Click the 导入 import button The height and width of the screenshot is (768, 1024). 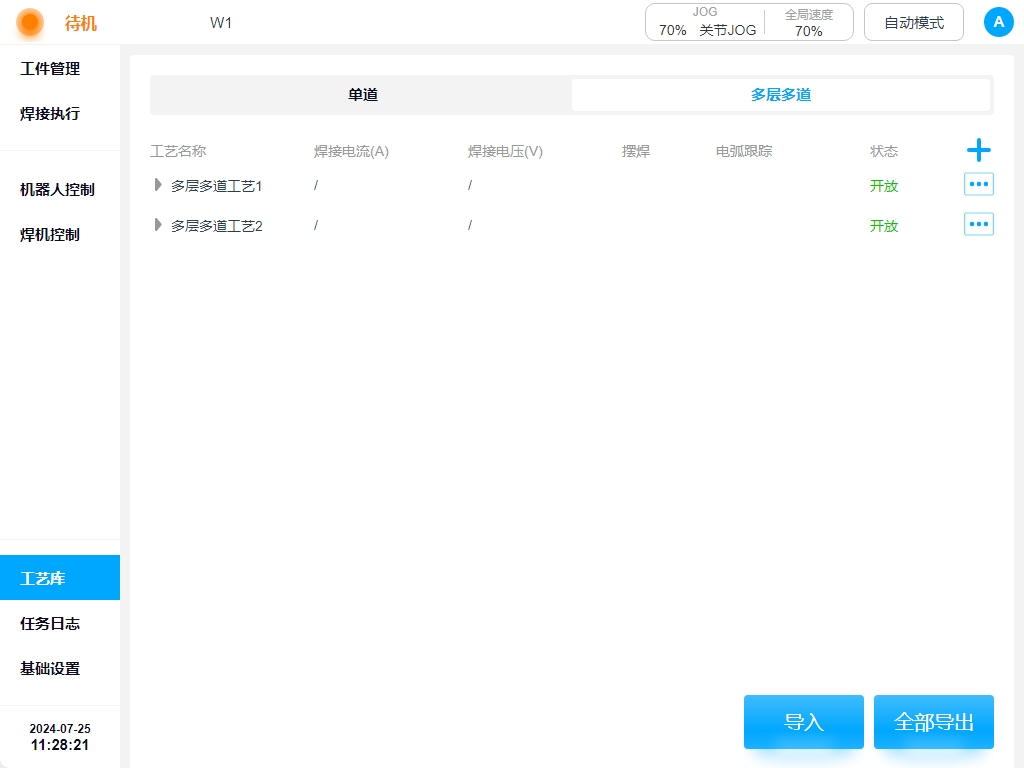803,722
